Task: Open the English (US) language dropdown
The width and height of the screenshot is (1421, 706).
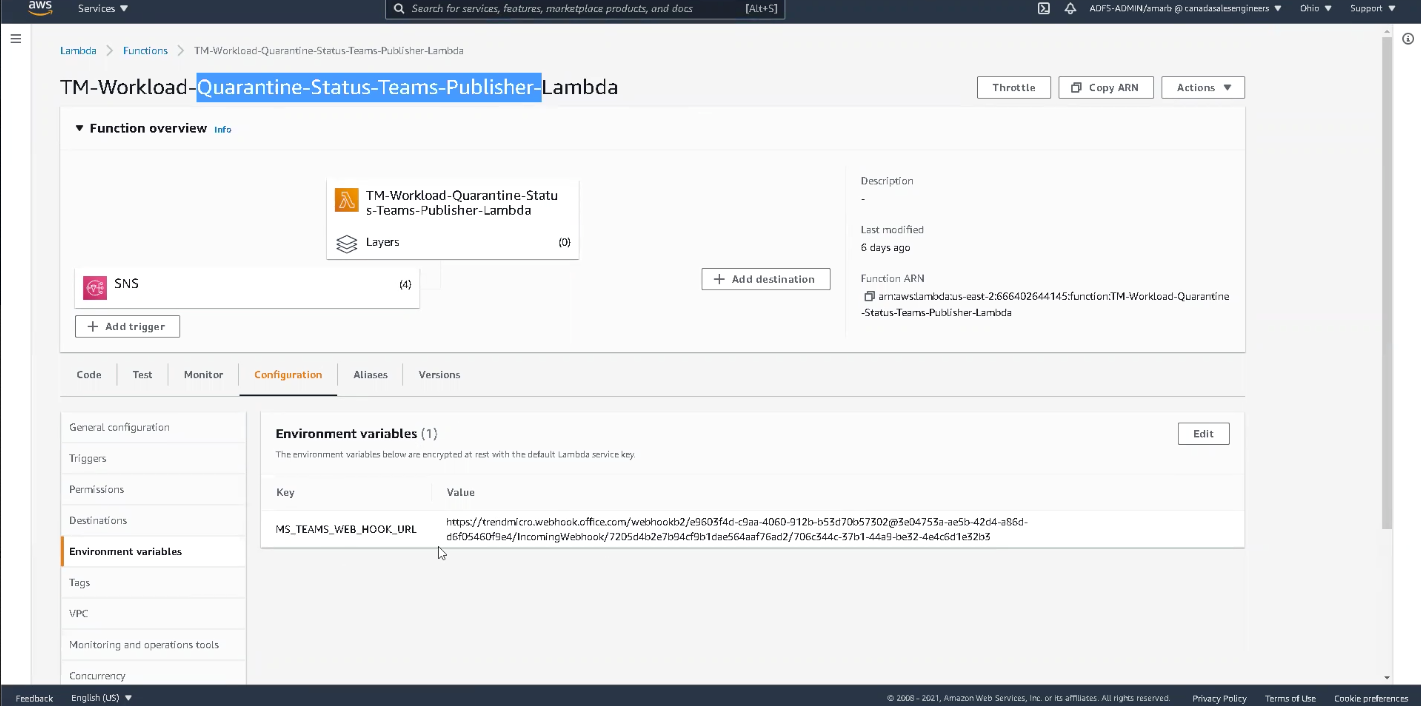Action: click(102, 698)
